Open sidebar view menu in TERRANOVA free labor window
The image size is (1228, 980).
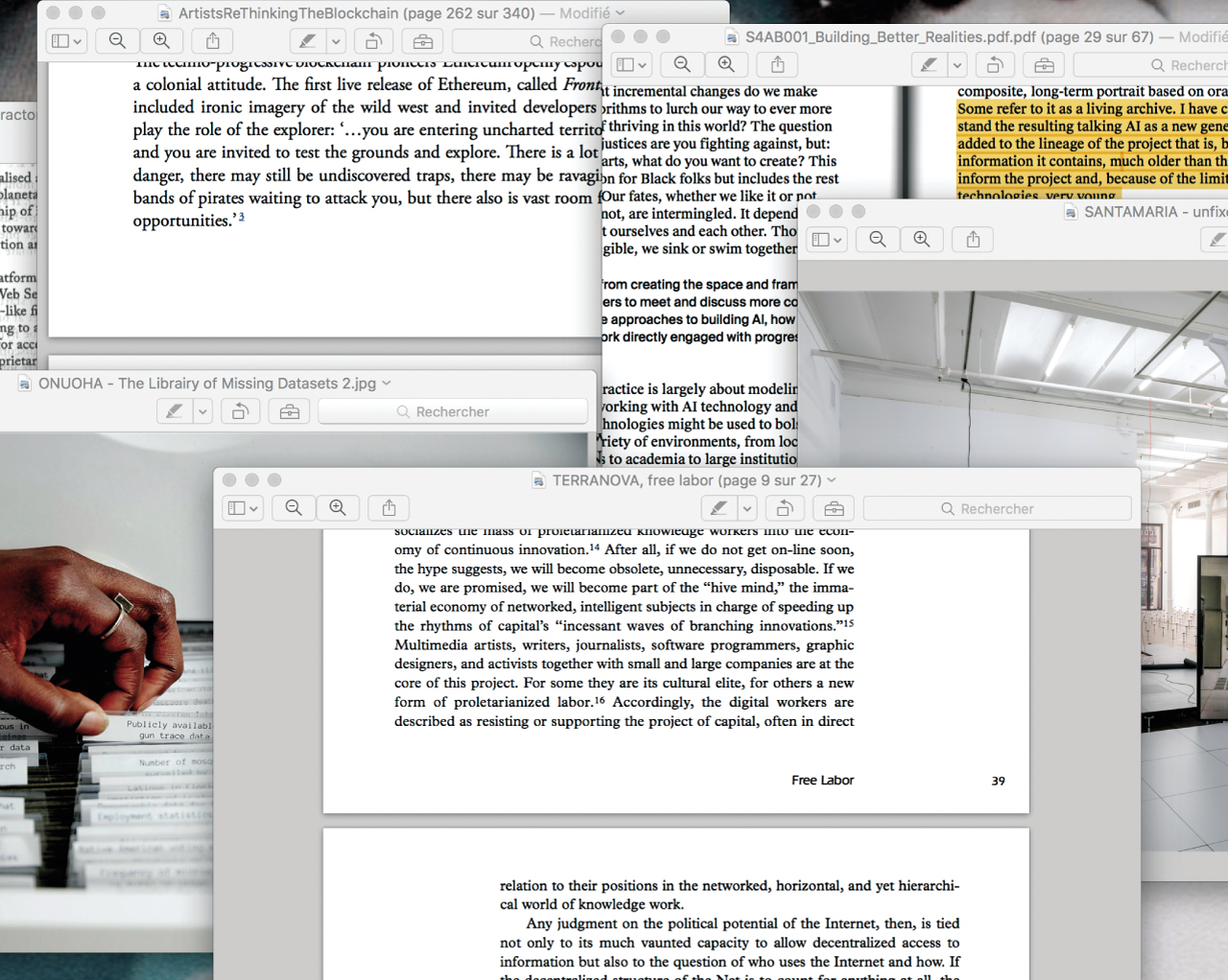point(243,508)
